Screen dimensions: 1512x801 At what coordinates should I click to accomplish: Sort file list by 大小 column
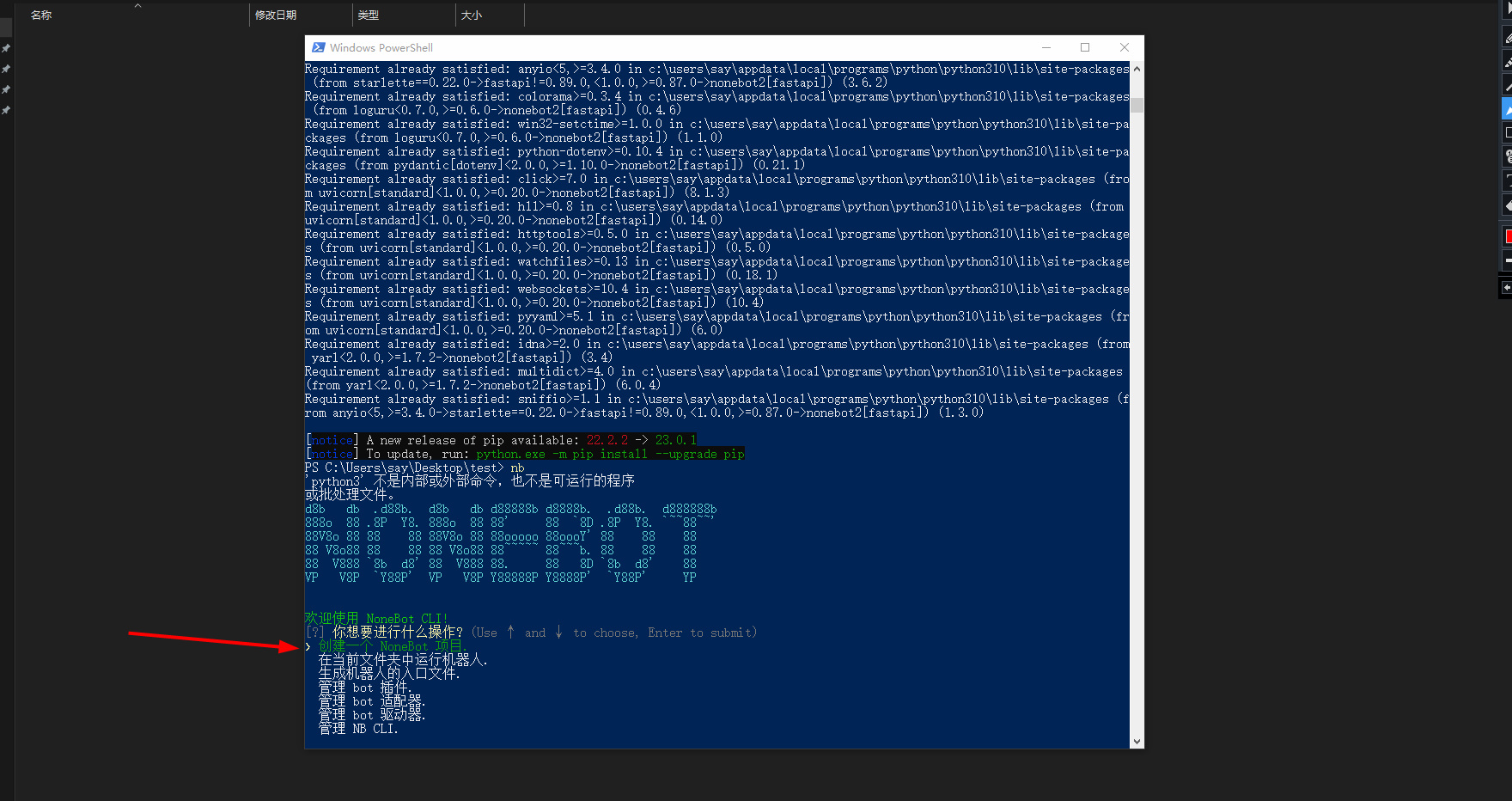tap(472, 15)
